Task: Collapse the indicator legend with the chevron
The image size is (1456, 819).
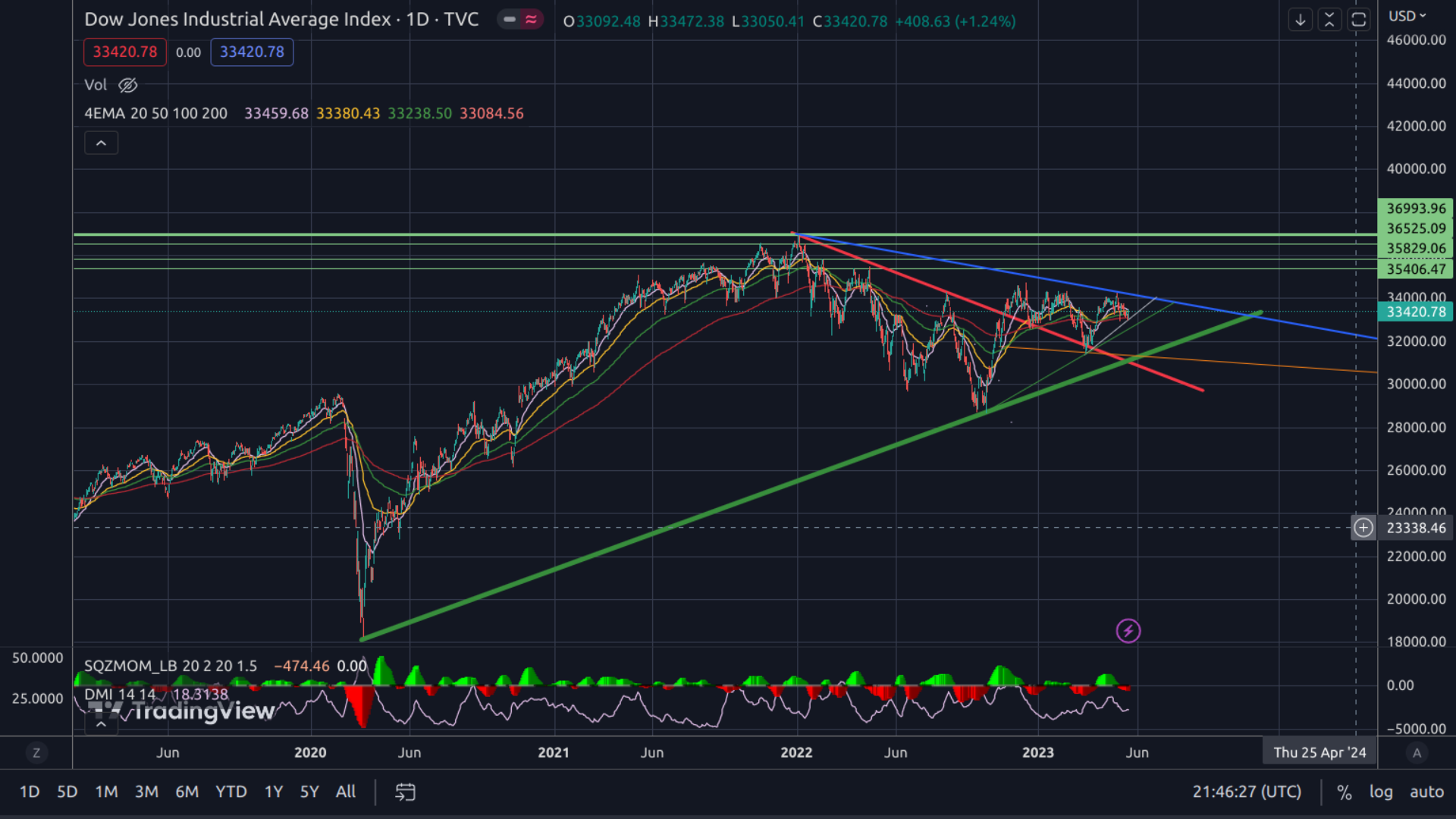Action: 101,143
